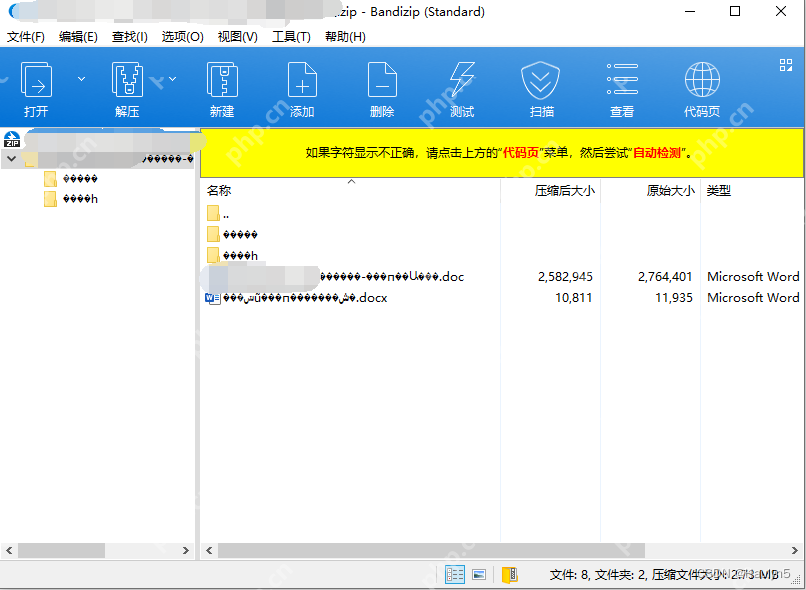Click left arrow of file list scrollbar
This screenshot has width=806, height=590.
(209, 550)
